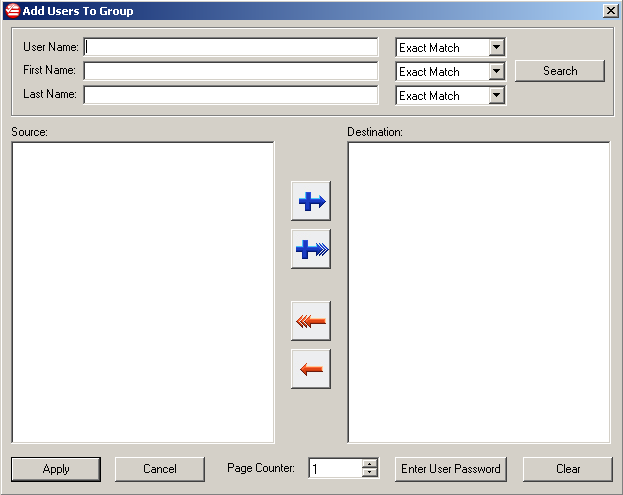The image size is (623, 495).
Task: Select the Last Name text field
Action: coord(231,96)
